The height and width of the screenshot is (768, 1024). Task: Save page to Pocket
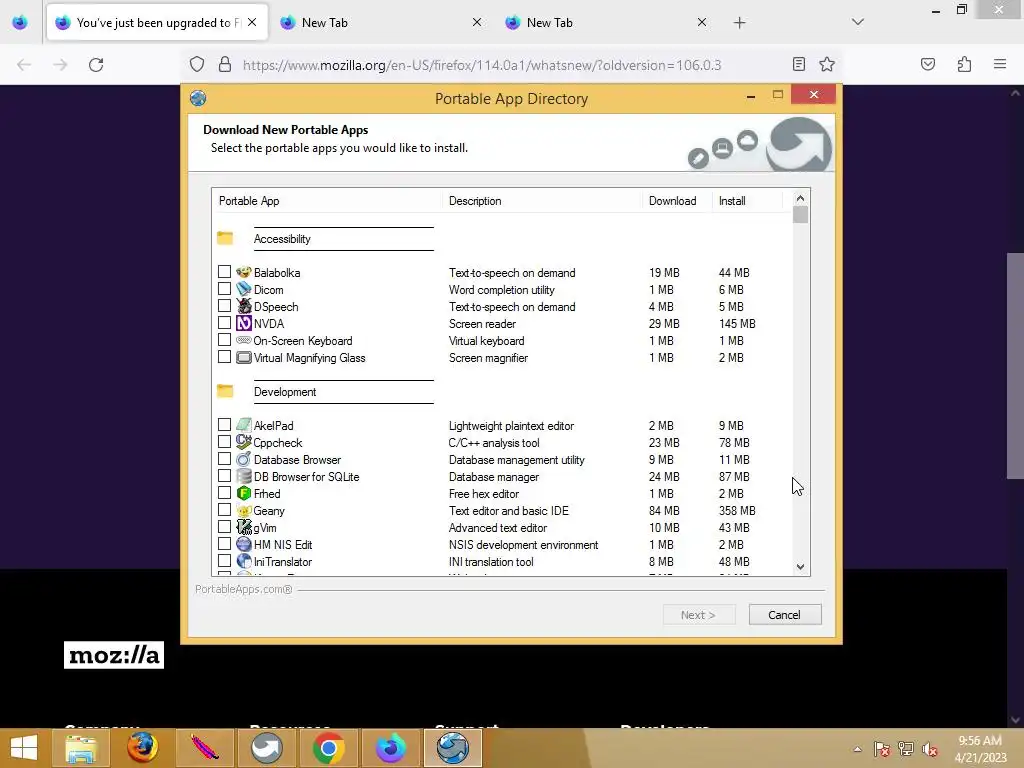[928, 65]
